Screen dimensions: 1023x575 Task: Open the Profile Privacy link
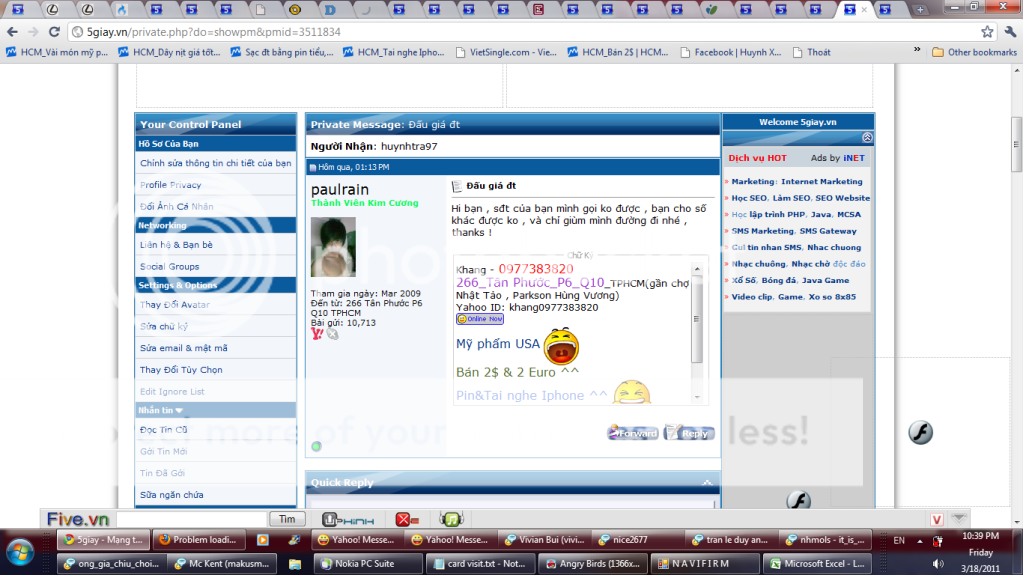170,185
